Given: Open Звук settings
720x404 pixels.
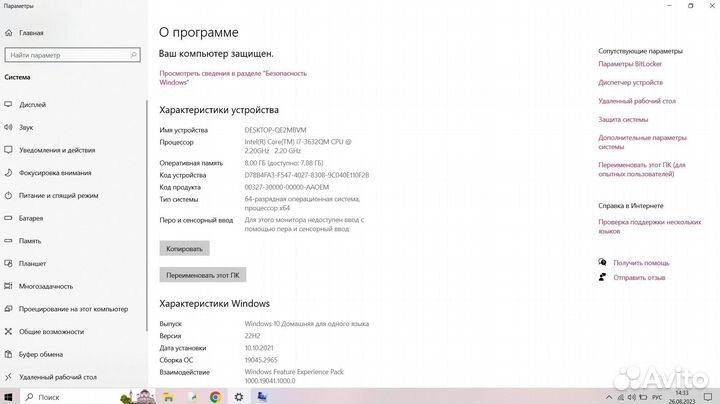Looking at the screenshot, I should pyautogui.click(x=26, y=128).
